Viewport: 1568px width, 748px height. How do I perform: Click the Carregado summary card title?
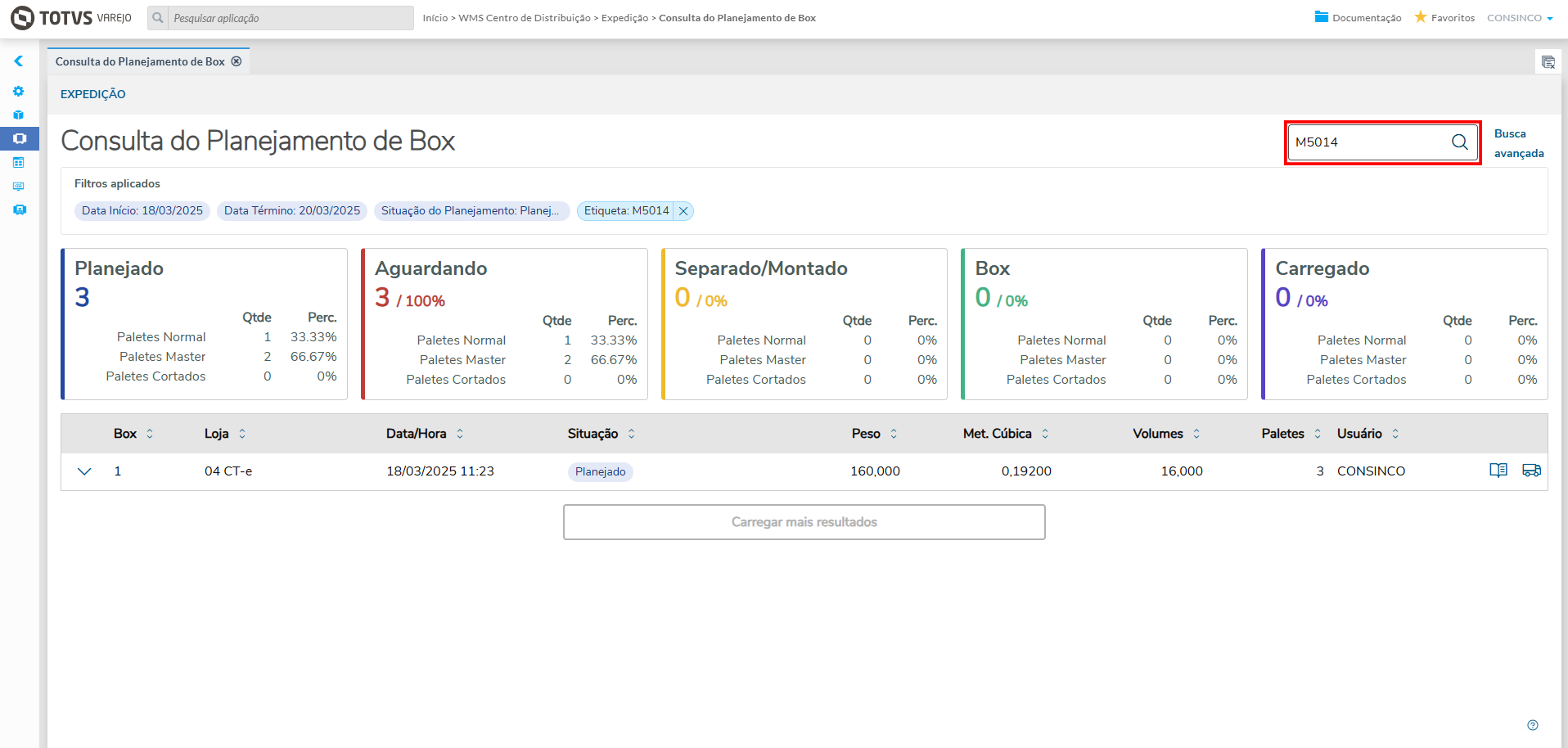click(x=1322, y=268)
